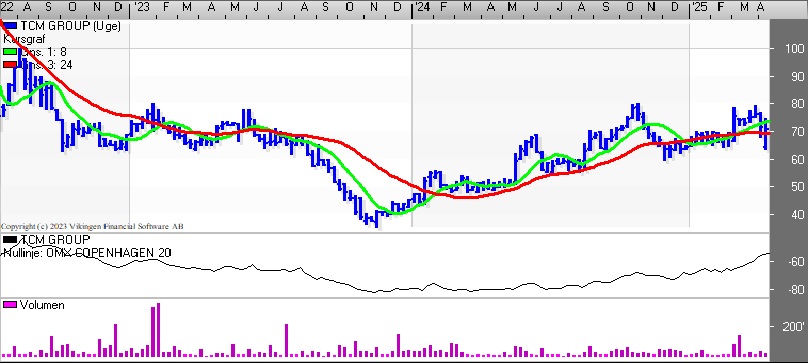Click the blue TCM GROUP (Uge) legend swatch
Screen dimensions: 810x363
10,26
